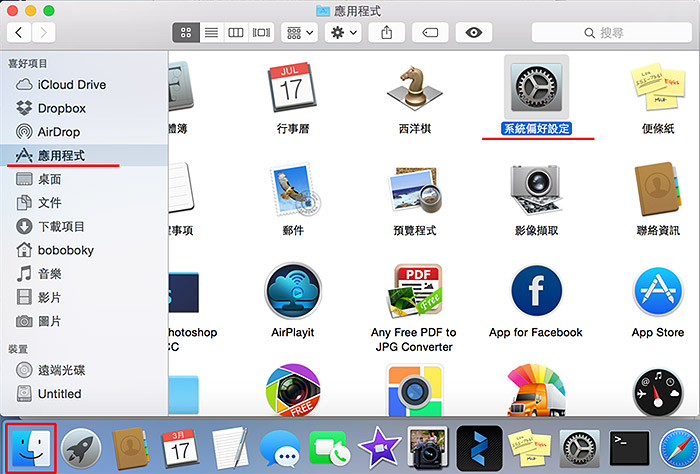700x474 pixels.
Task: Open the orange truck with color swatches app
Action: (x=536, y=390)
